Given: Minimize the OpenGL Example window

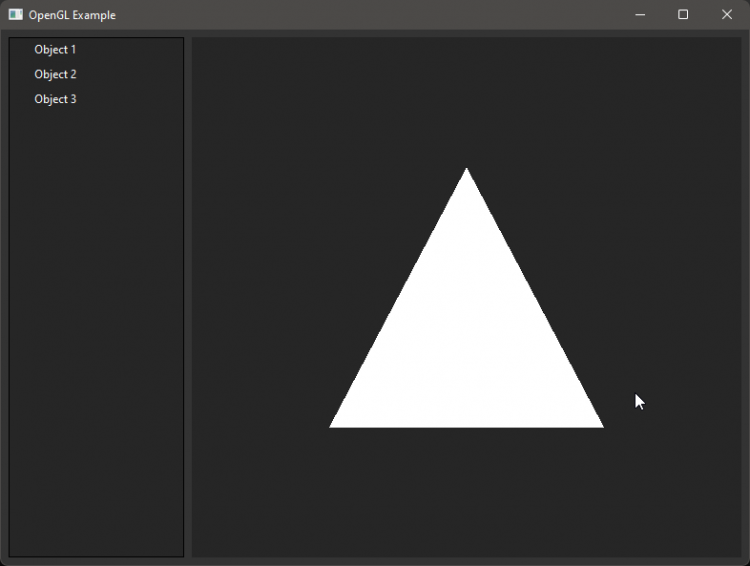Looking at the screenshot, I should 640,15.
